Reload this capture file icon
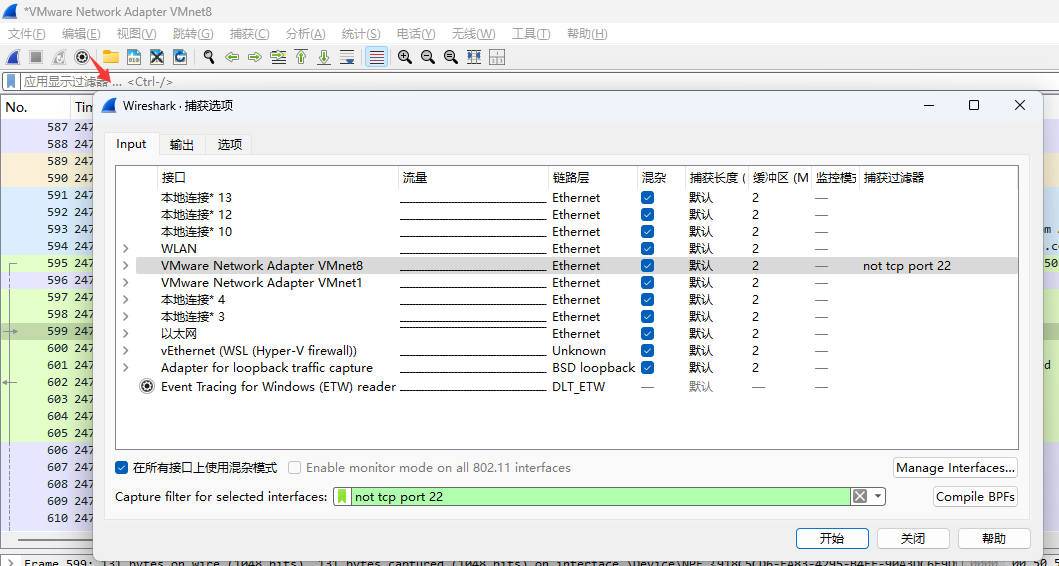This screenshot has width=1059, height=566. tap(180, 57)
